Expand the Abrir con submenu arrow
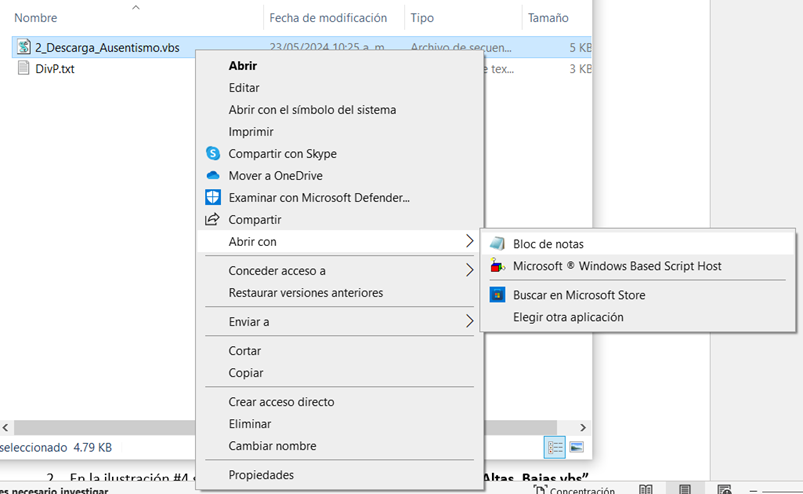The width and height of the screenshot is (803, 494). pos(470,242)
